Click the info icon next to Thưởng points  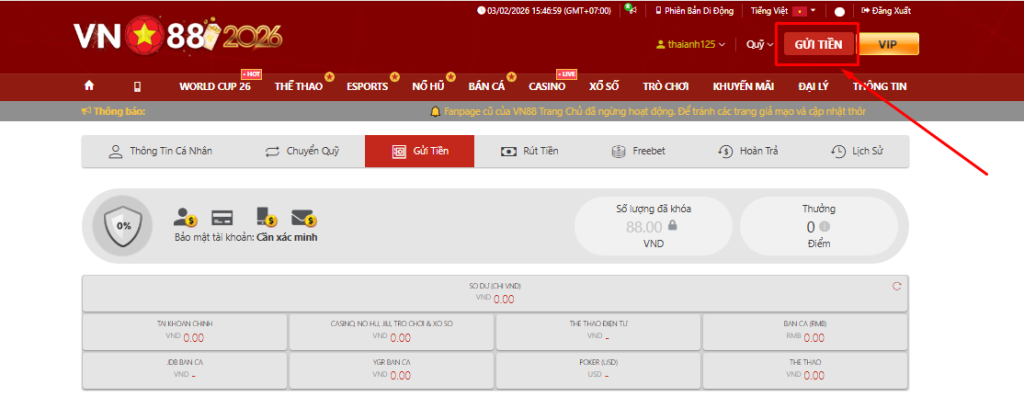(x=824, y=227)
